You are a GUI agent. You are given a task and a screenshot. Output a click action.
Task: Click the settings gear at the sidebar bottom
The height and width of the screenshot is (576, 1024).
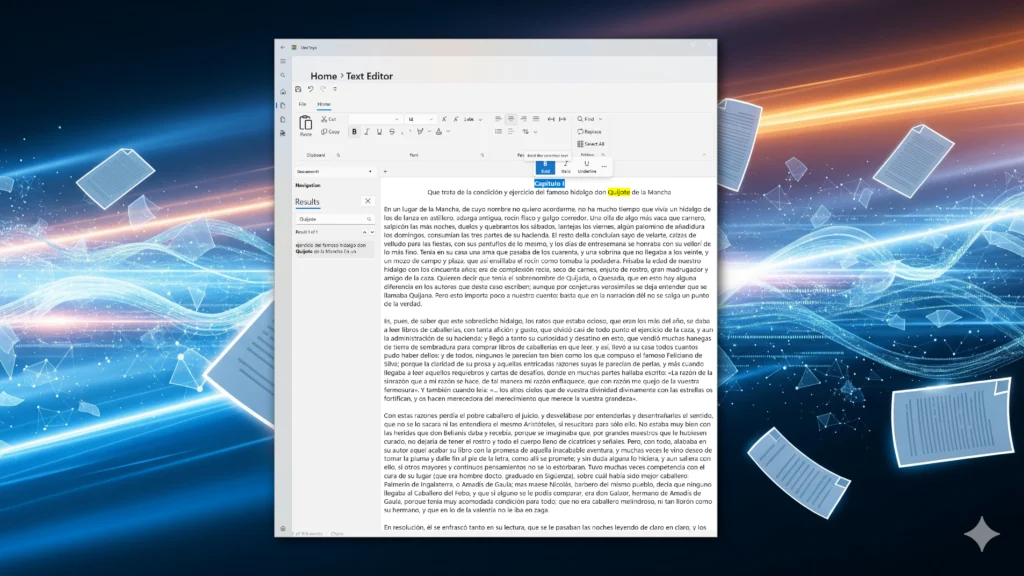click(283, 529)
